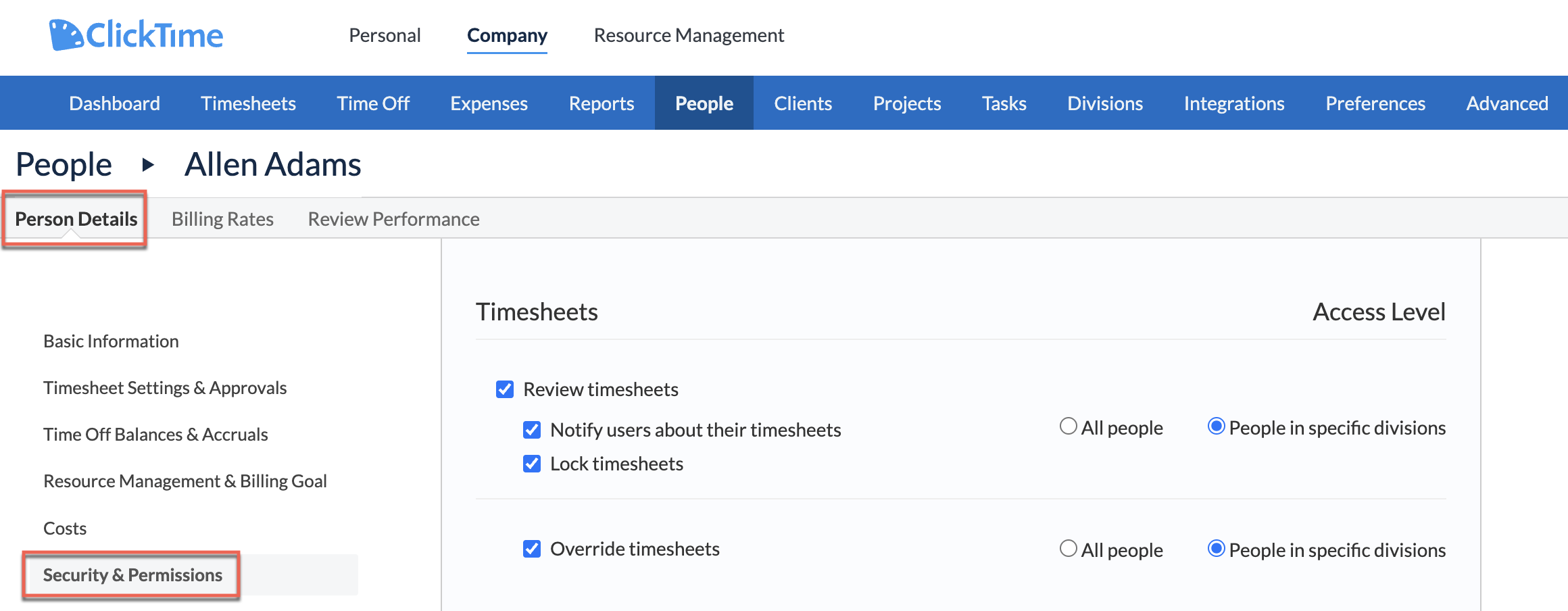Open the Integrations tab

(x=1234, y=103)
